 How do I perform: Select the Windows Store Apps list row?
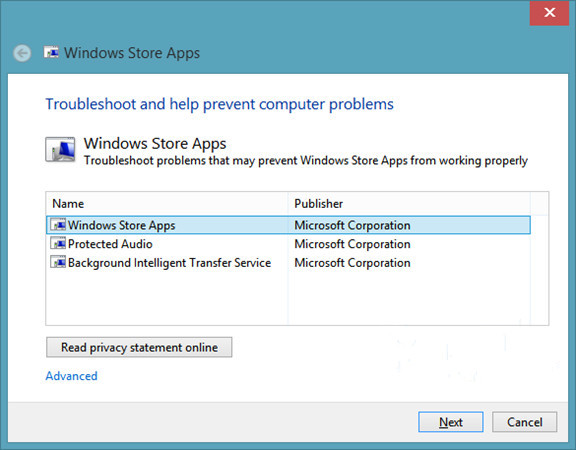tap(288, 225)
